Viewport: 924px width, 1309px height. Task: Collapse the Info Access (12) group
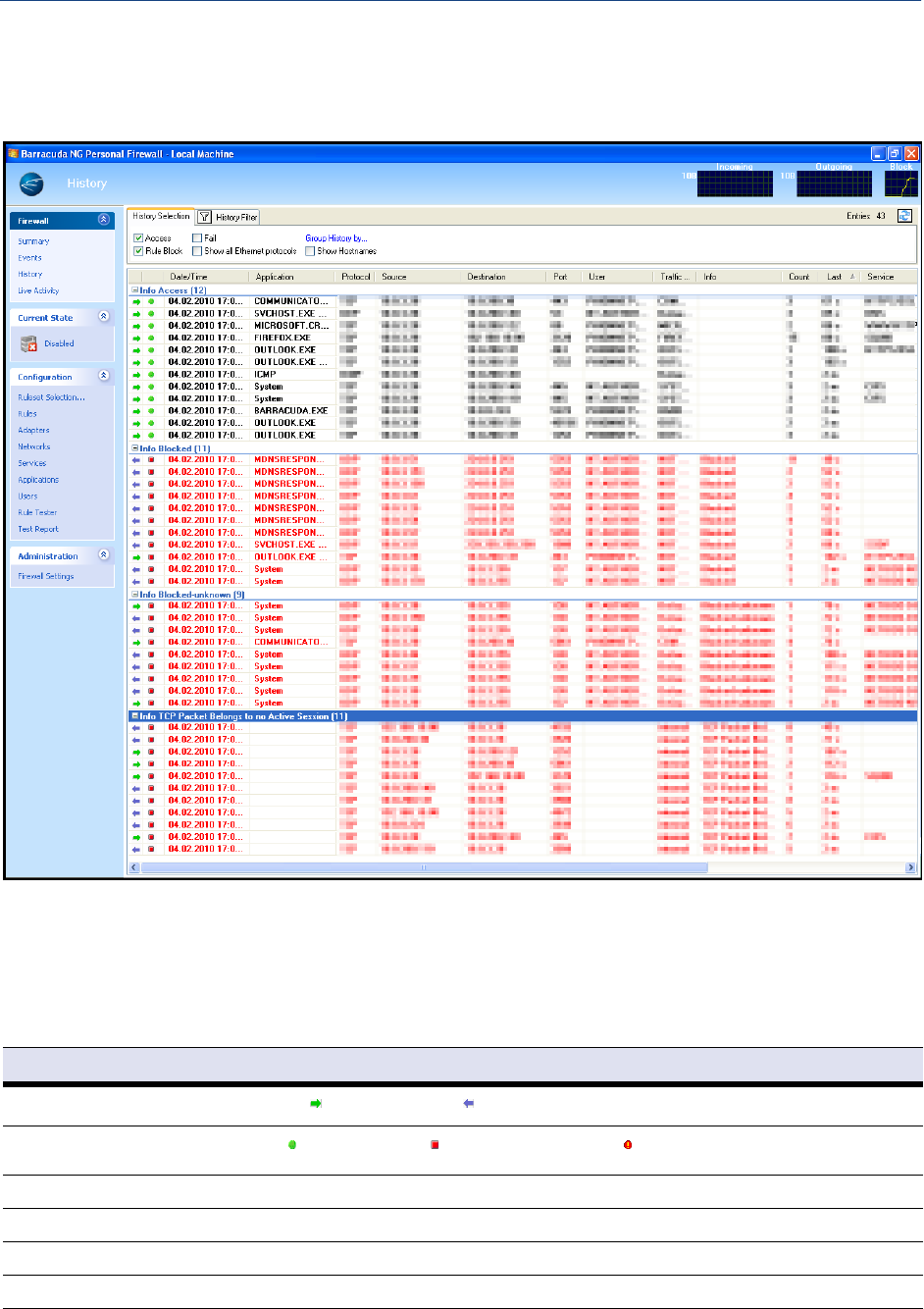(x=134, y=290)
